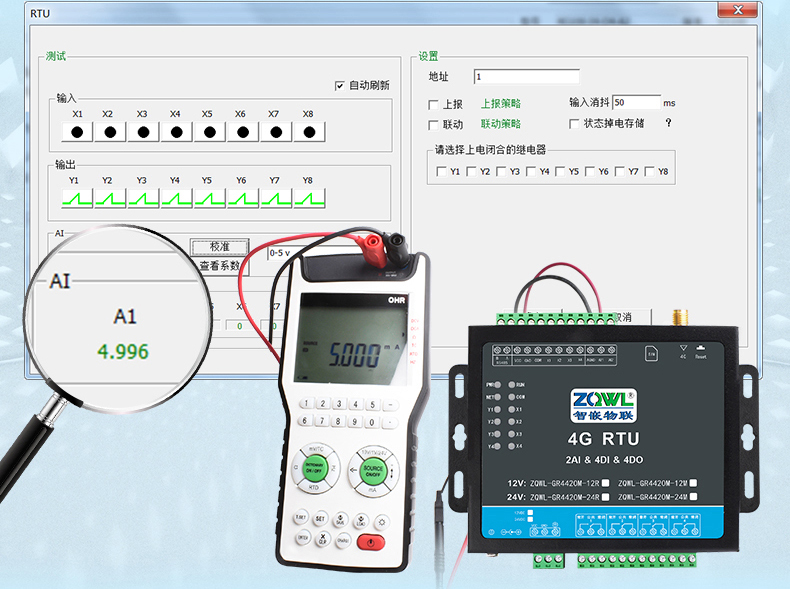Open the 联动策略 linkage strategy link

(500, 125)
